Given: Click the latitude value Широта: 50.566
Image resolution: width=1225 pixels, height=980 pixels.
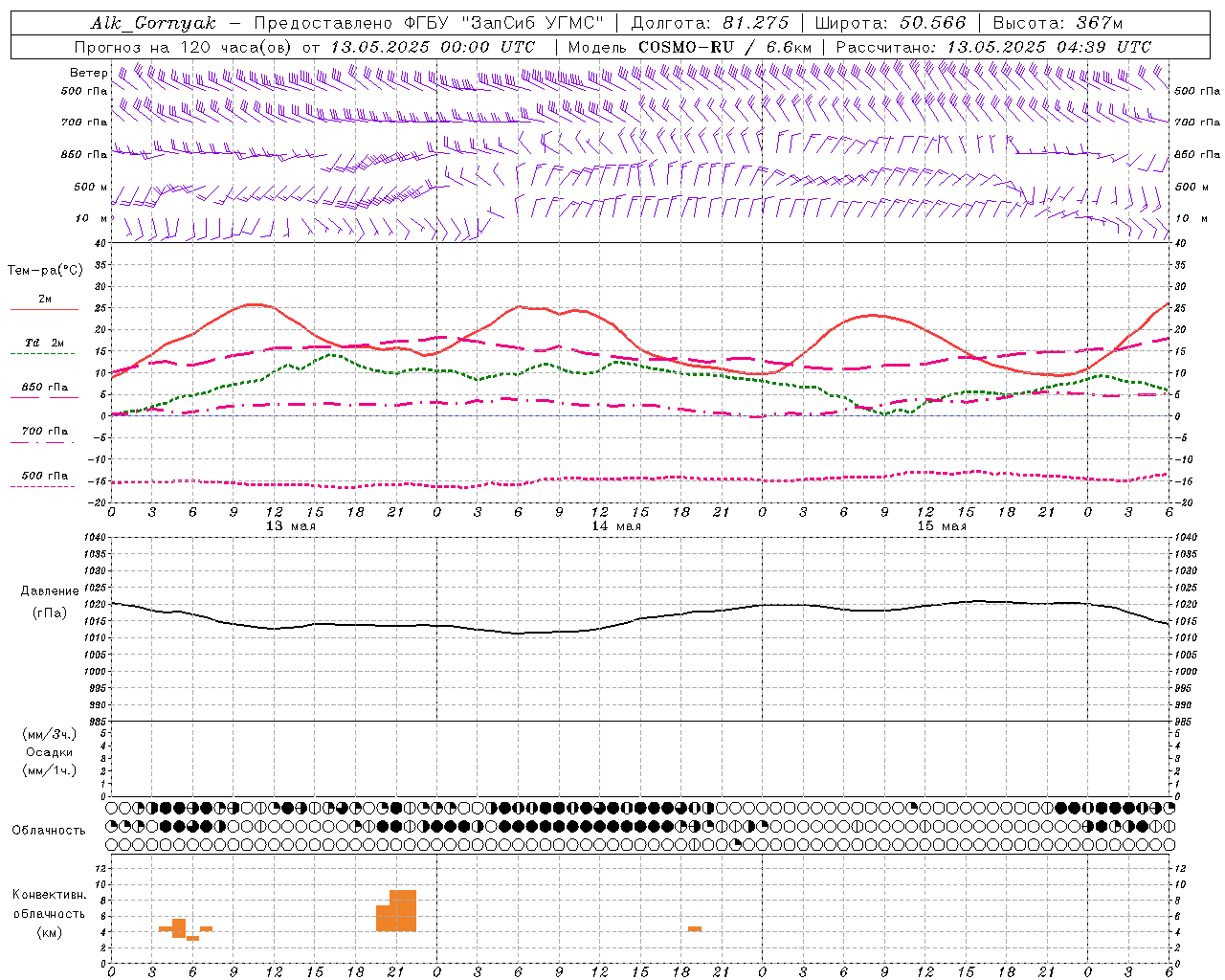Looking at the screenshot, I should pyautogui.click(x=890, y=23).
